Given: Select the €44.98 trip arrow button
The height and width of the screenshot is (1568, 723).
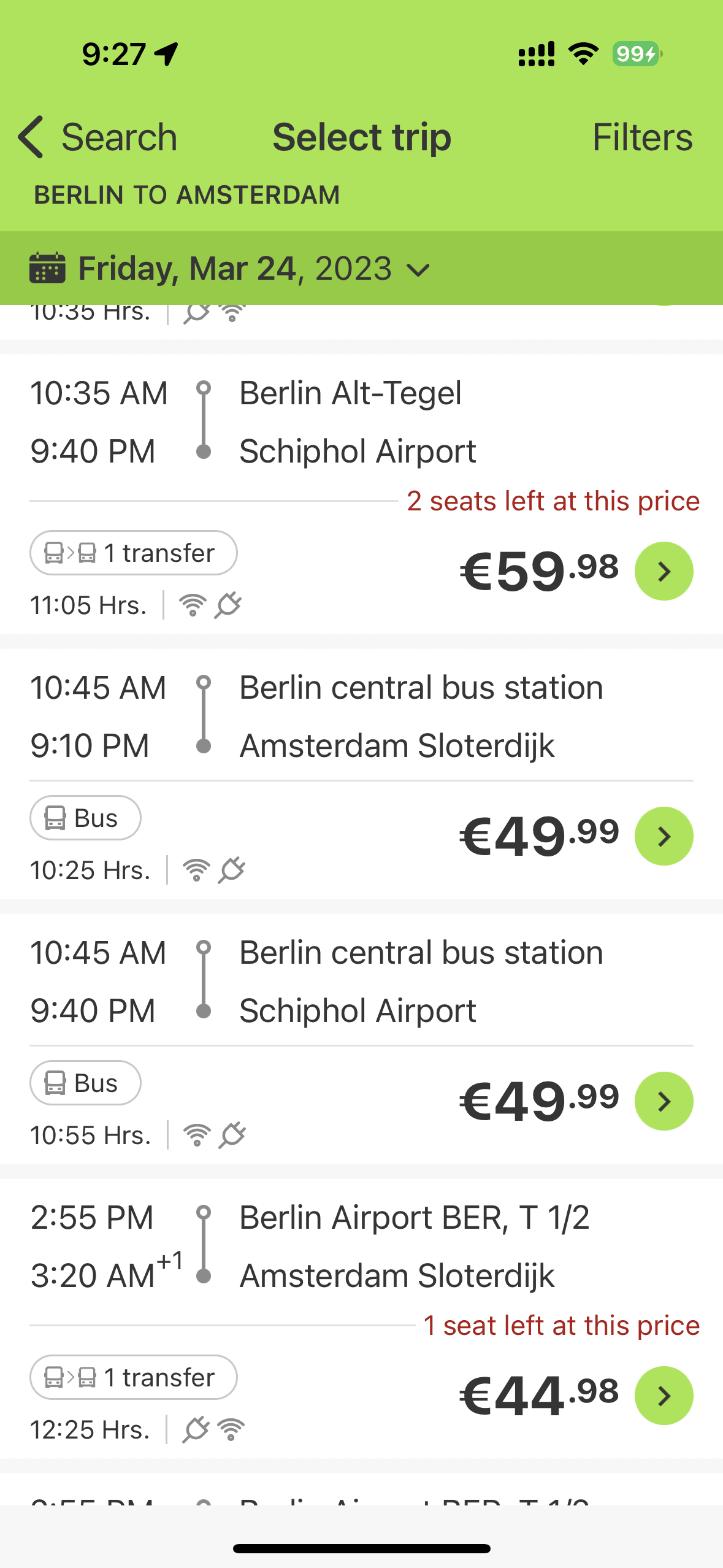Looking at the screenshot, I should pos(664,1396).
